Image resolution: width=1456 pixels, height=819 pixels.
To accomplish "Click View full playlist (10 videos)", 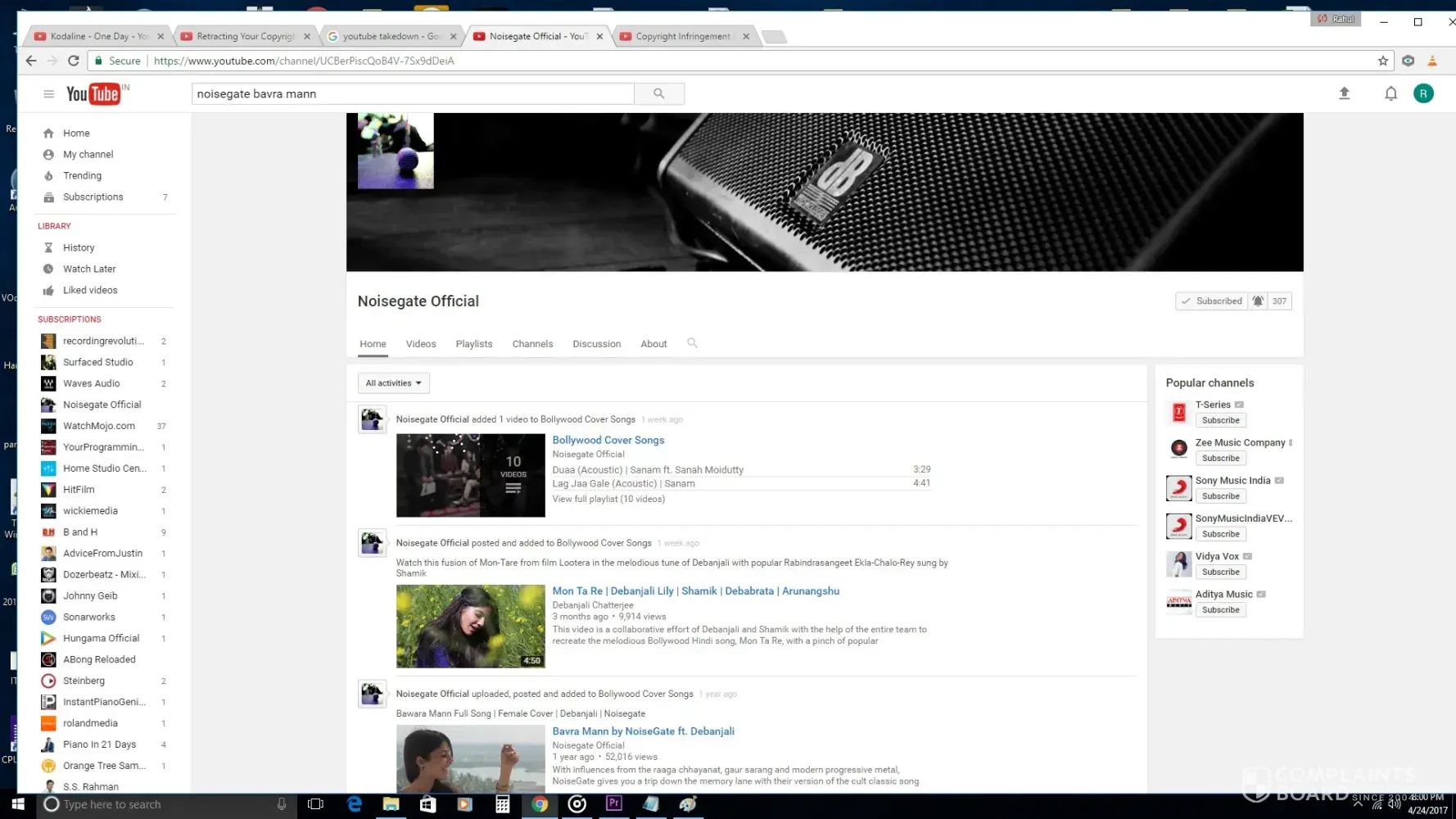I will 608,499.
